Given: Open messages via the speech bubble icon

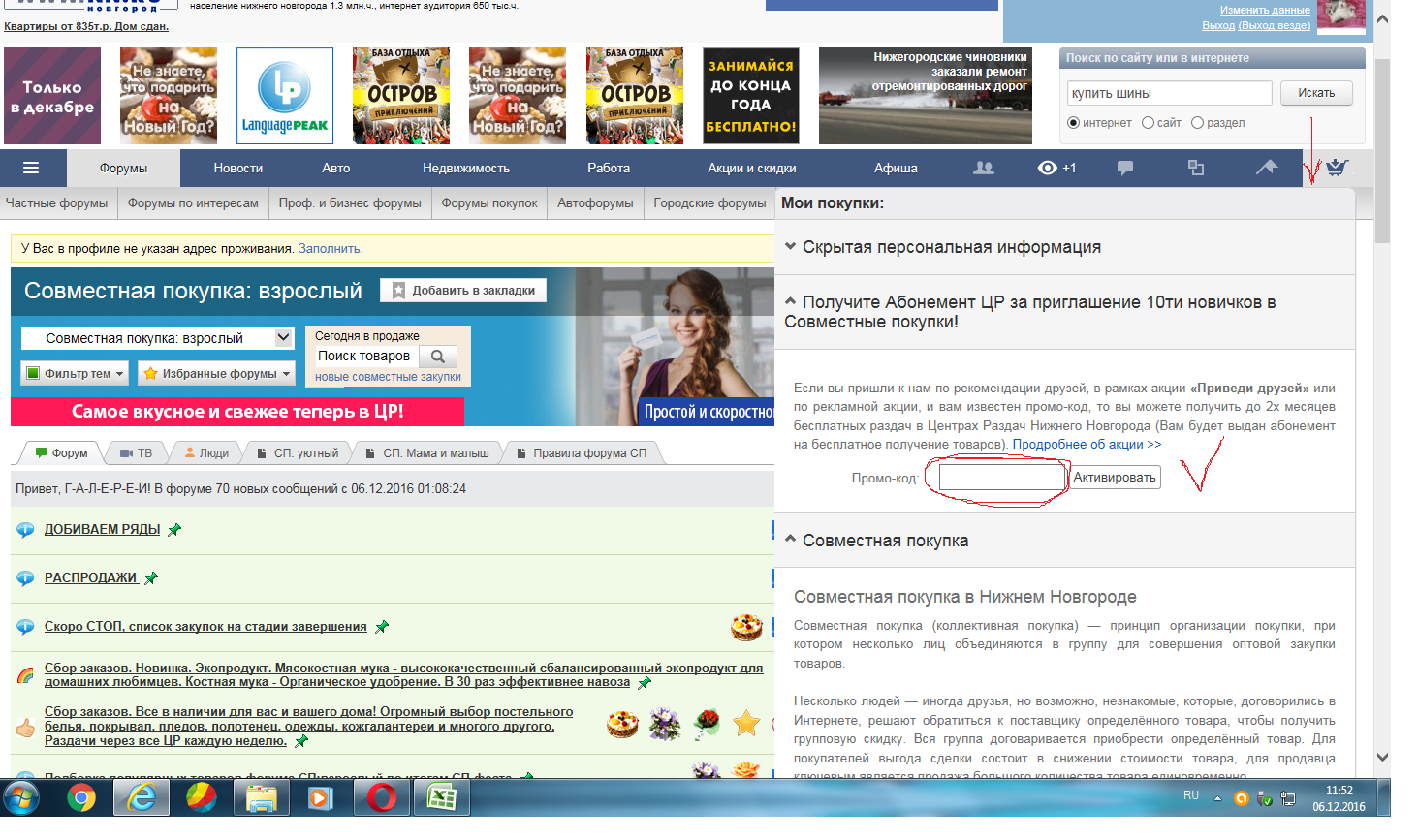Looking at the screenshot, I should (x=1125, y=169).
